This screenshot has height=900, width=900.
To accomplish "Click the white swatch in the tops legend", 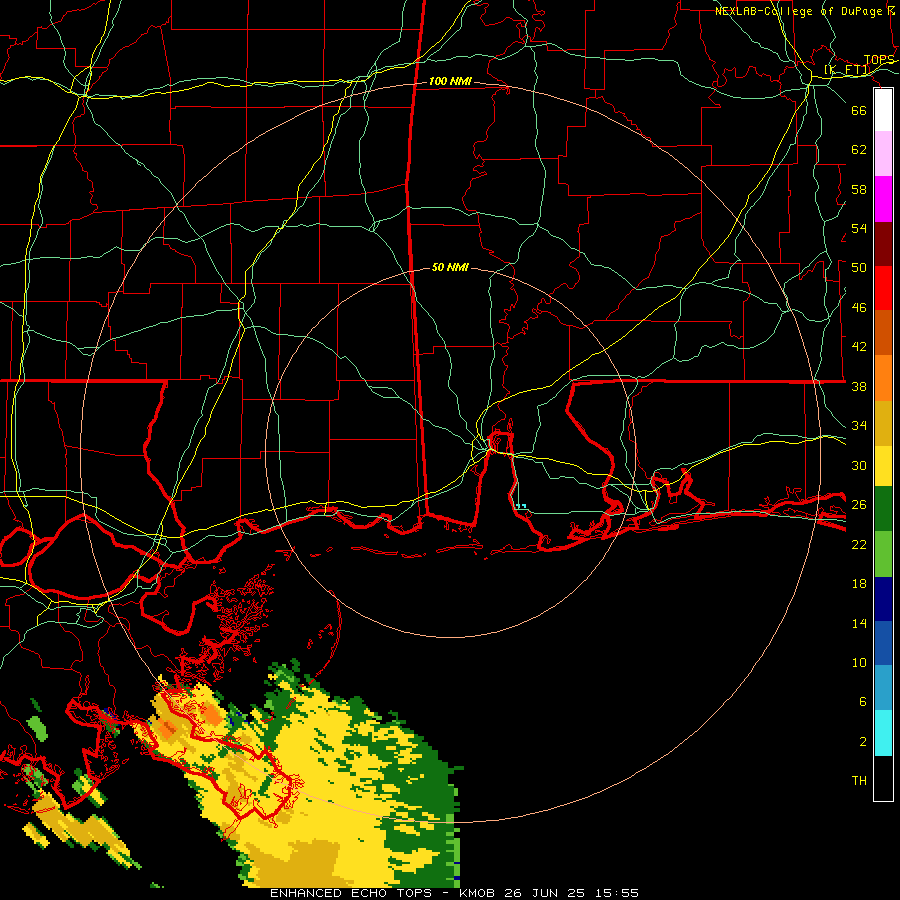I will [x=883, y=110].
